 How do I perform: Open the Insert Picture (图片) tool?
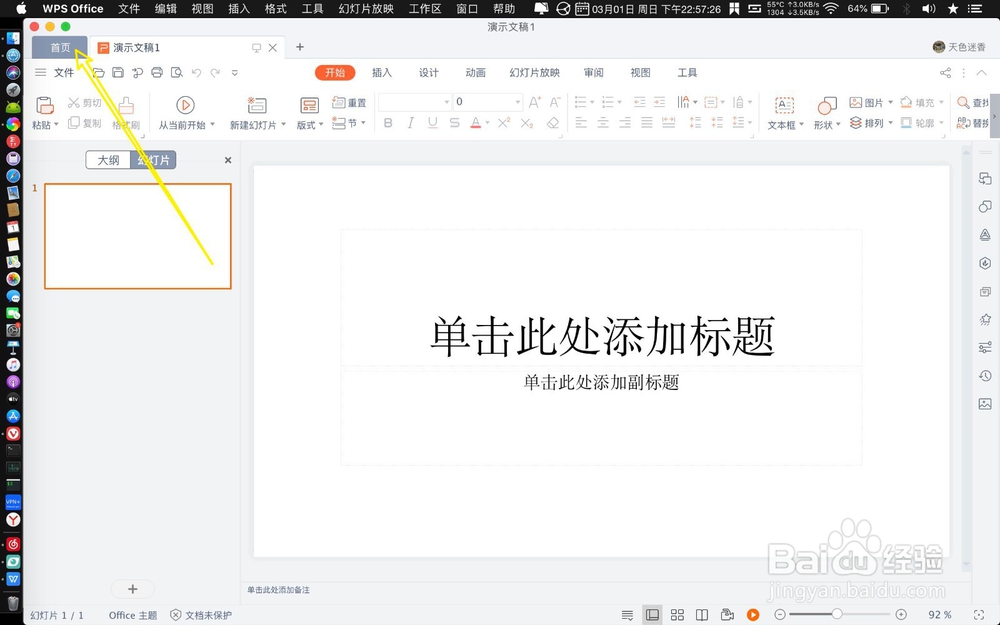[869, 102]
